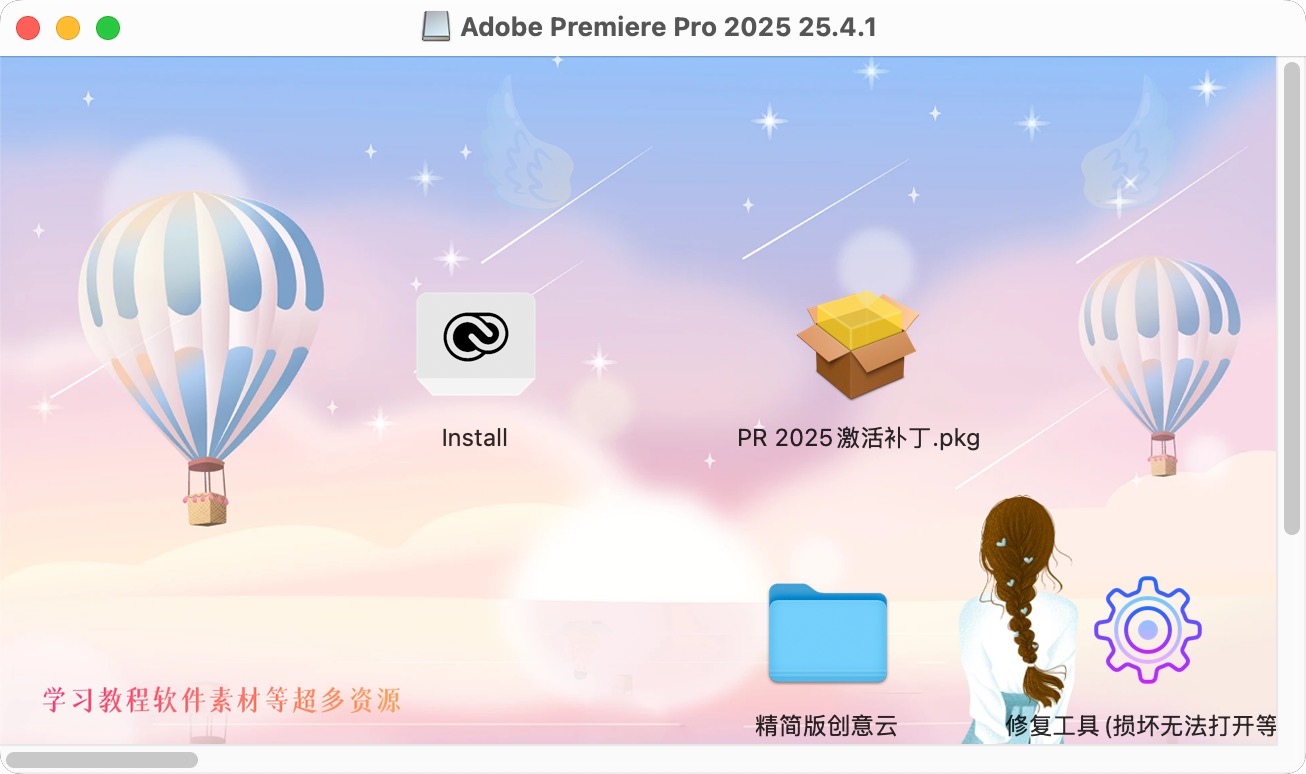Viewport: 1306px width, 774px height.
Task: Click the horizontal scrollbar track right of thumb
Action: point(738,760)
